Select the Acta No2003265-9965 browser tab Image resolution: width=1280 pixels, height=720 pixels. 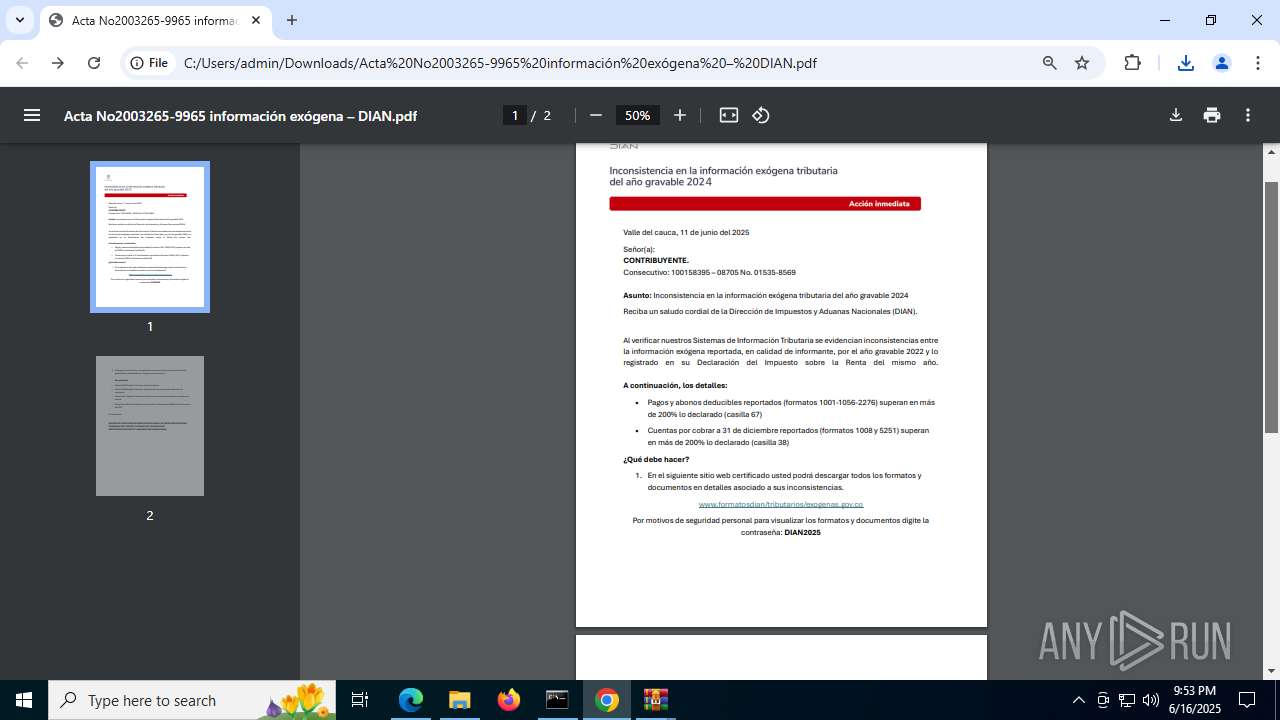[155, 20]
